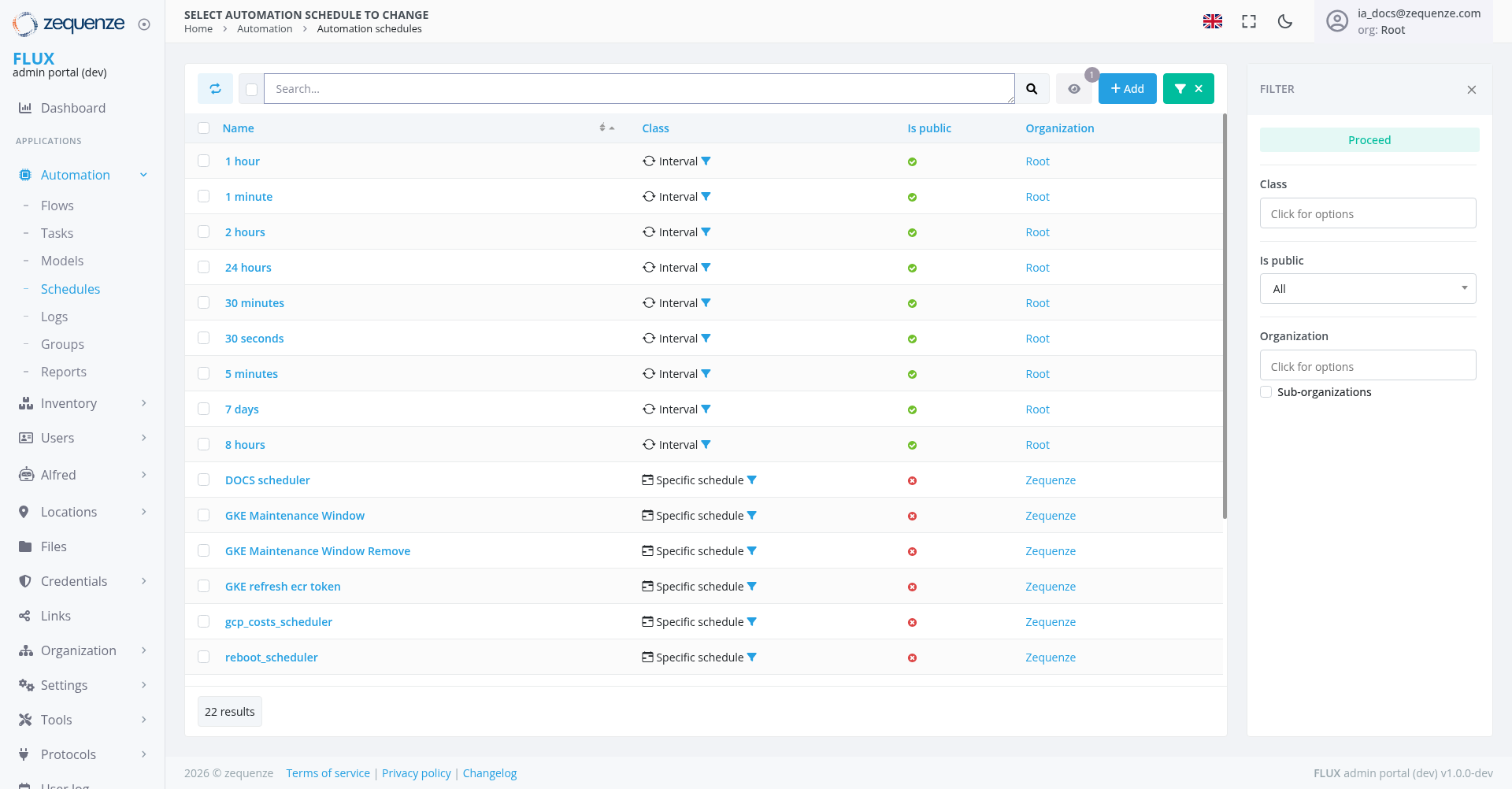Image resolution: width=1512 pixels, height=789 pixels.
Task: Click the Proceed filter button
Action: point(1369,139)
